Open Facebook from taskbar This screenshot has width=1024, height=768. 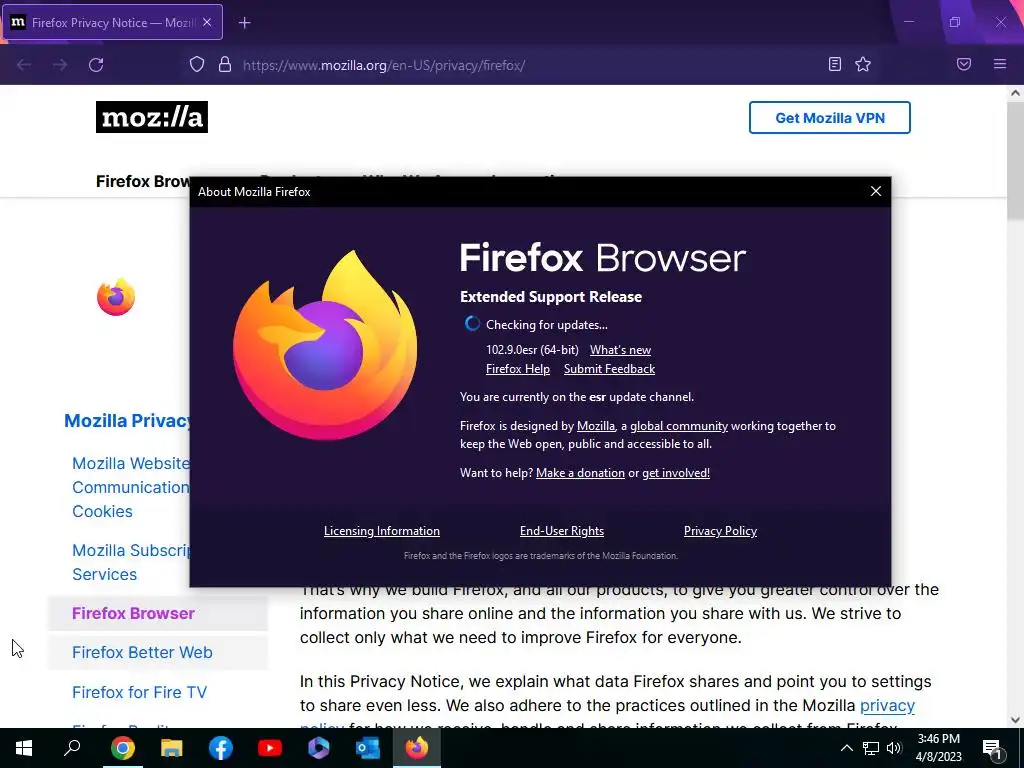coord(221,748)
